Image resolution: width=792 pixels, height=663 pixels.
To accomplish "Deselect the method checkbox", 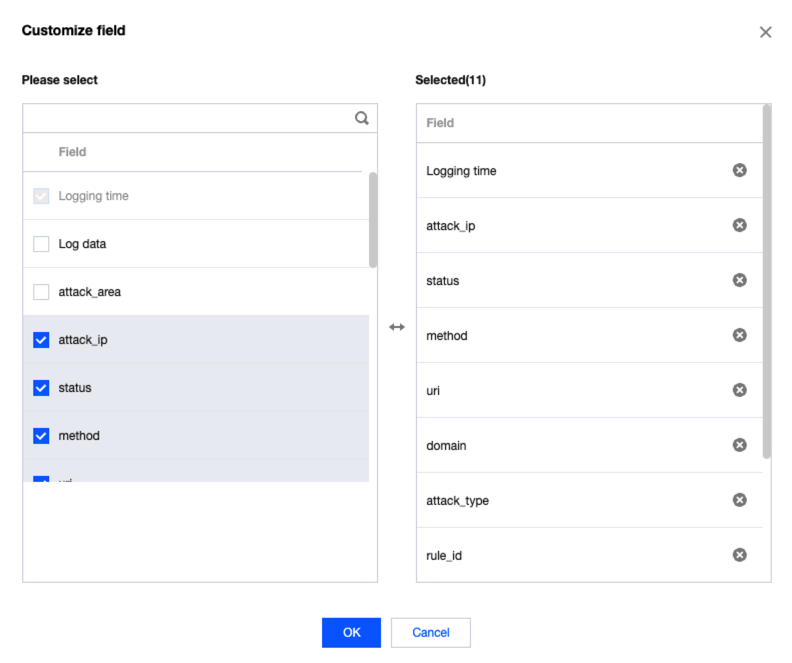I will coord(41,436).
